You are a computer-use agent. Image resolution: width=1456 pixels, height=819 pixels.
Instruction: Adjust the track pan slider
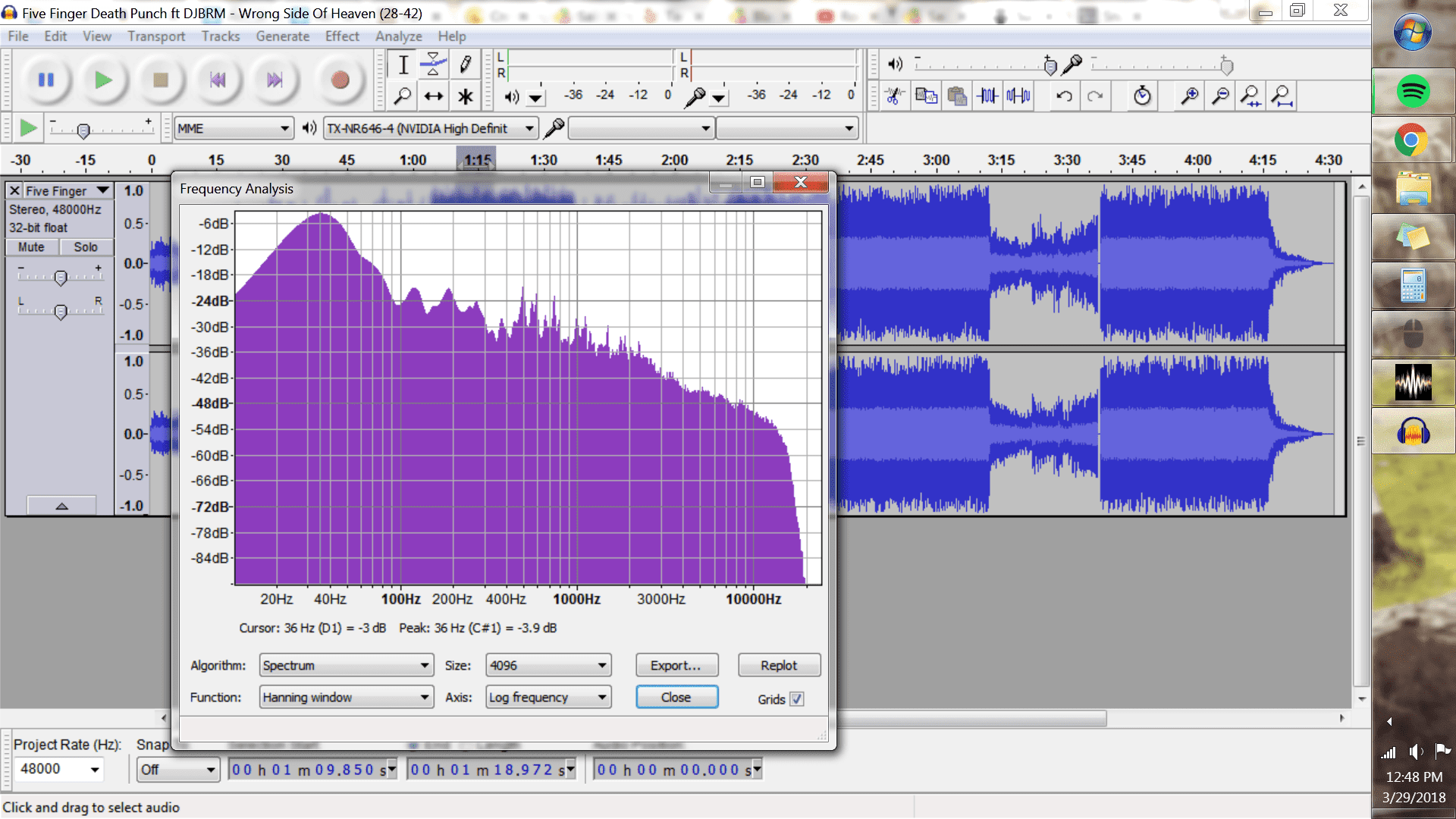tap(61, 311)
